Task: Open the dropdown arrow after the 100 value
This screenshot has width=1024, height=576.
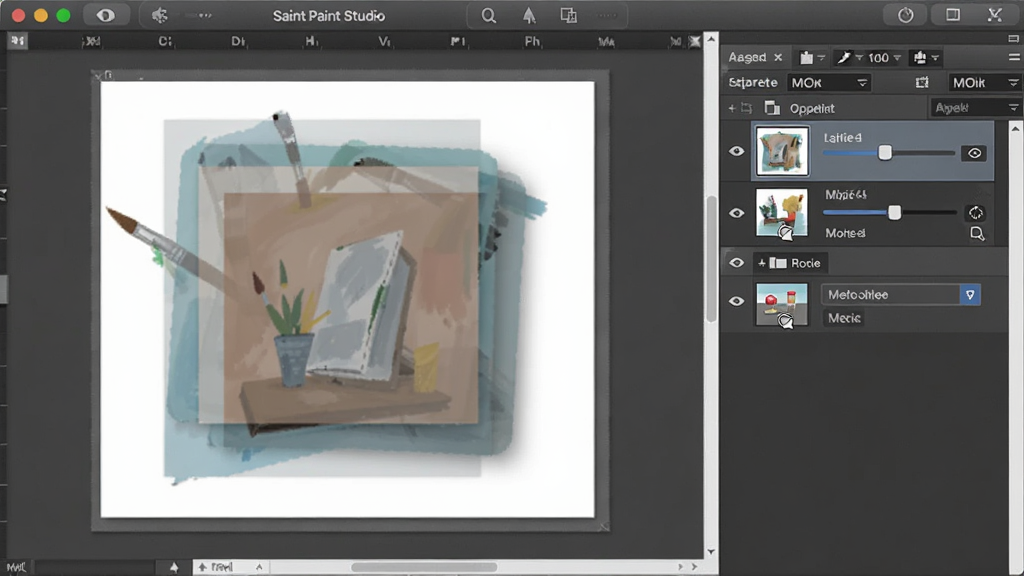Action: (x=897, y=58)
